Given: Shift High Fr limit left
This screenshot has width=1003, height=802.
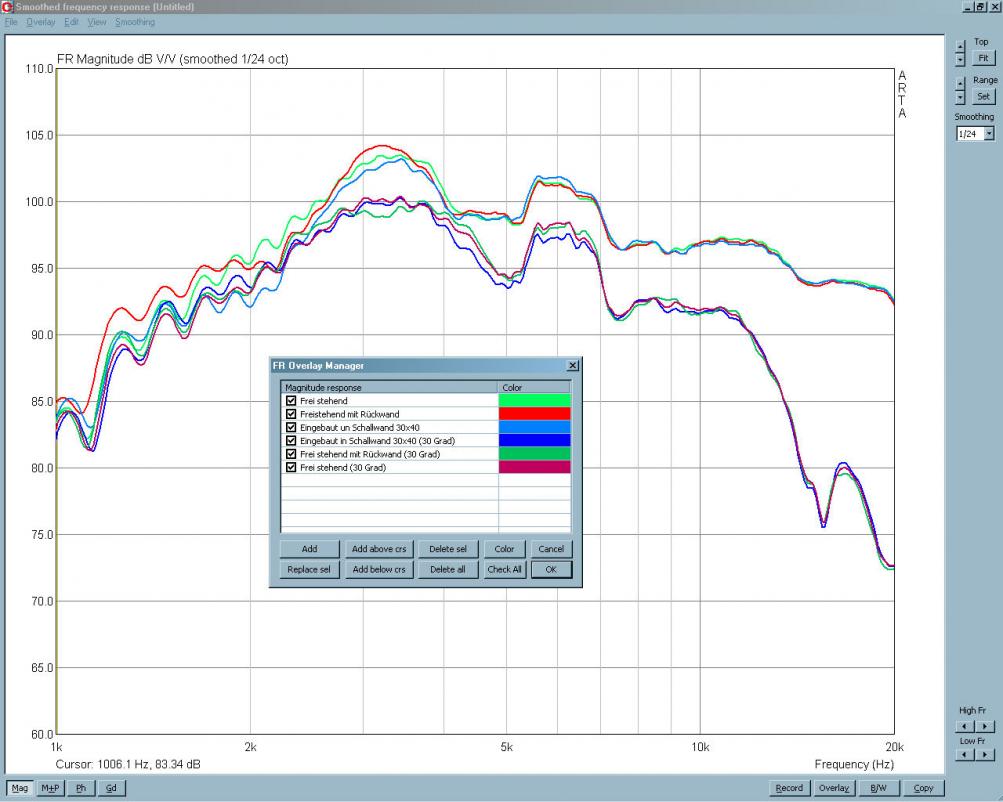Looking at the screenshot, I should 965,726.
